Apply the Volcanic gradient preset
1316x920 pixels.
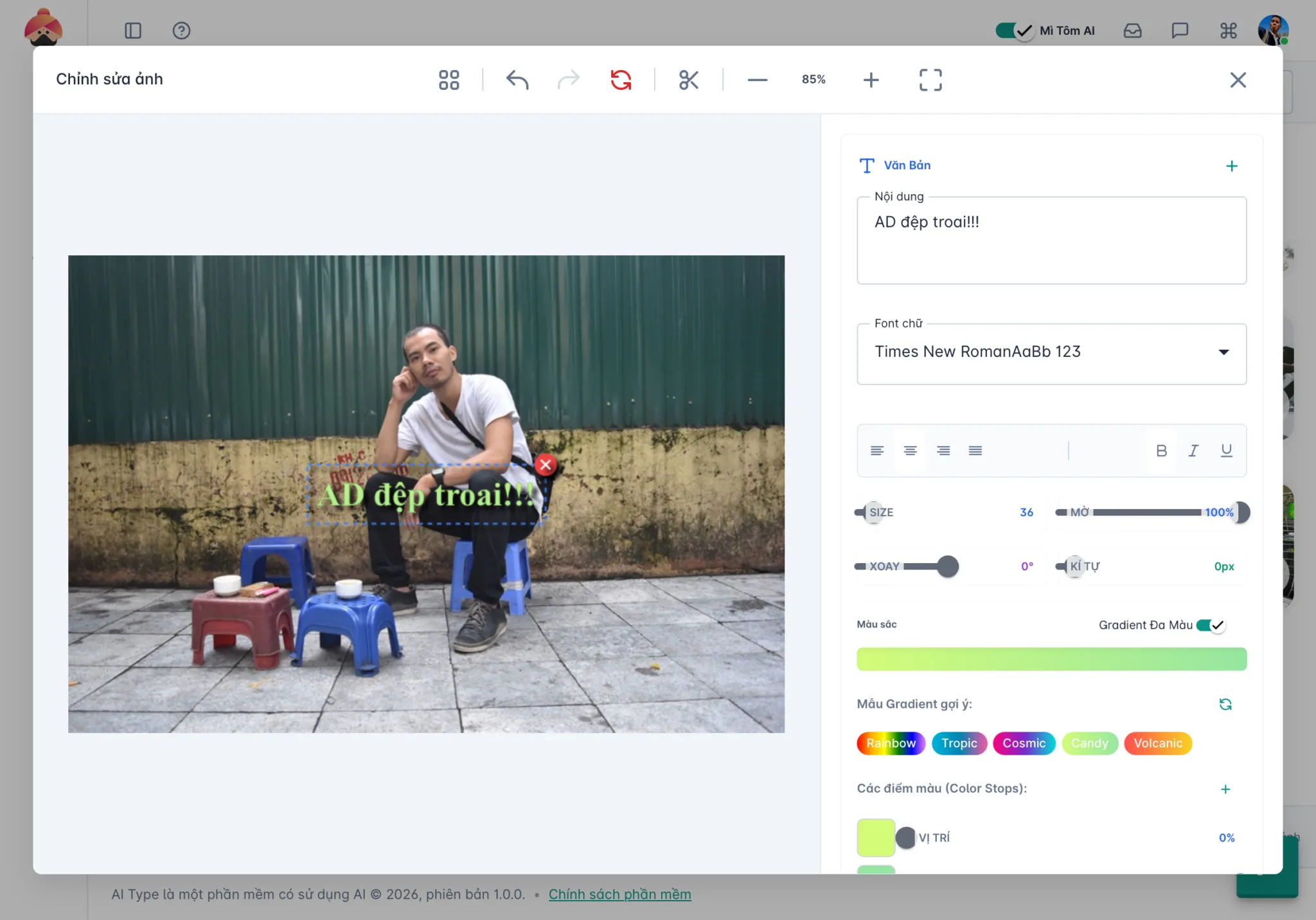click(x=1157, y=743)
